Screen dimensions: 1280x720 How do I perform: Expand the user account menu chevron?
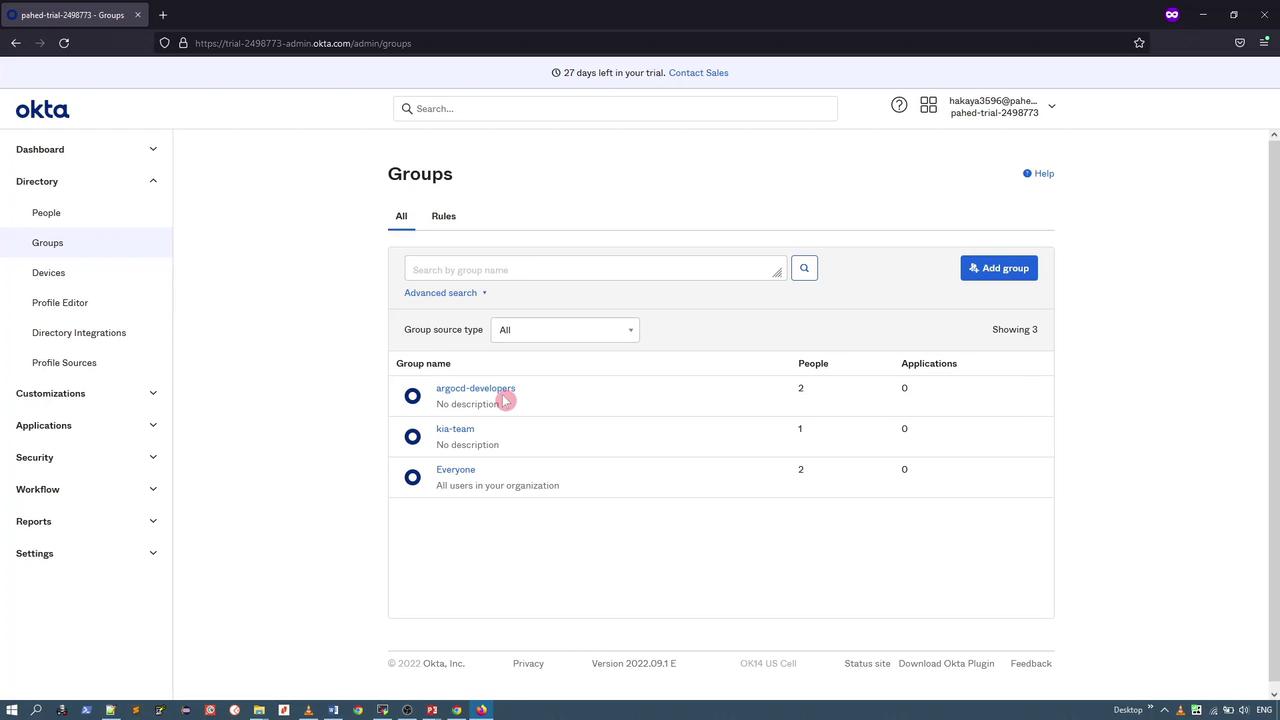[x=1051, y=106]
